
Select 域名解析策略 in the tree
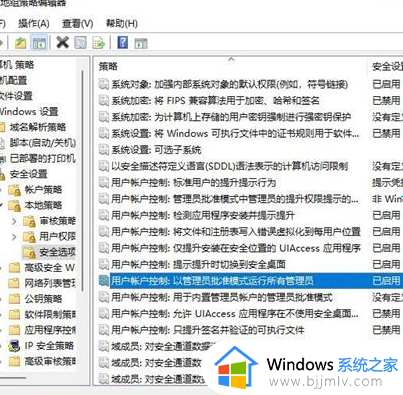(x=38, y=127)
